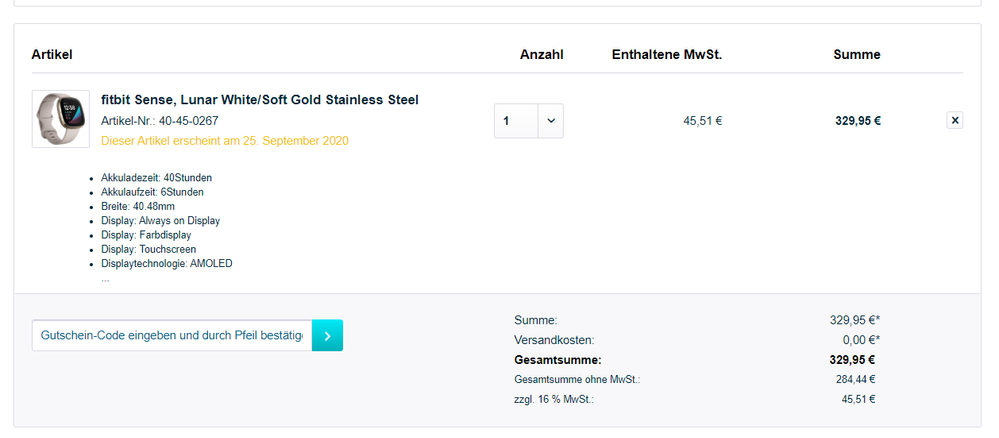999x438 pixels.
Task: Click 'Display: Farbdisplay' spec line
Action: click(146, 235)
